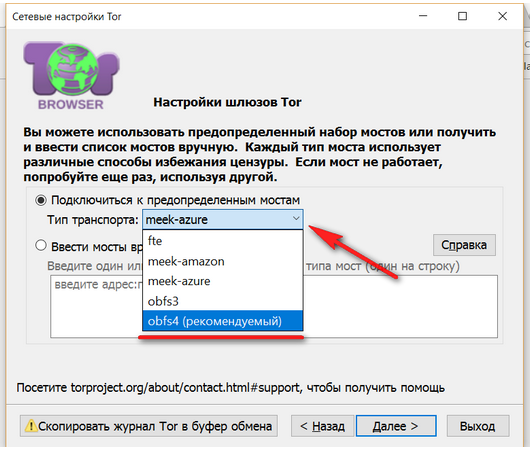
Task: Maximize the Tor network settings window
Action: (462, 16)
